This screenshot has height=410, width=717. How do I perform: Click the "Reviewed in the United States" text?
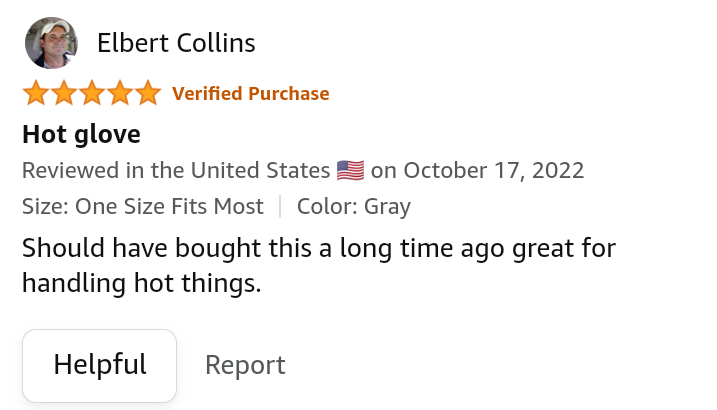click(176, 170)
